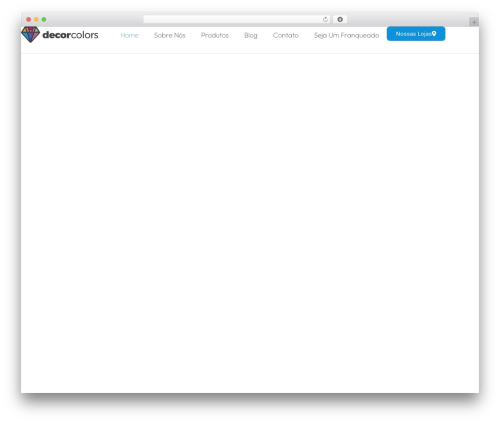
Task: Go to the Home menu item
Action: [129, 35]
